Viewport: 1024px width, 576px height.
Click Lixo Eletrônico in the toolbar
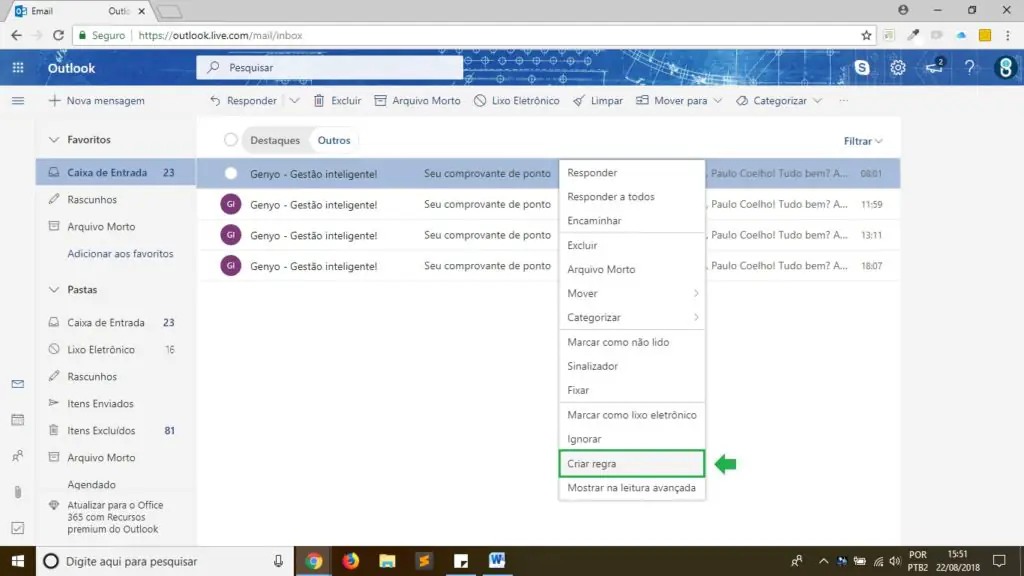tap(517, 101)
